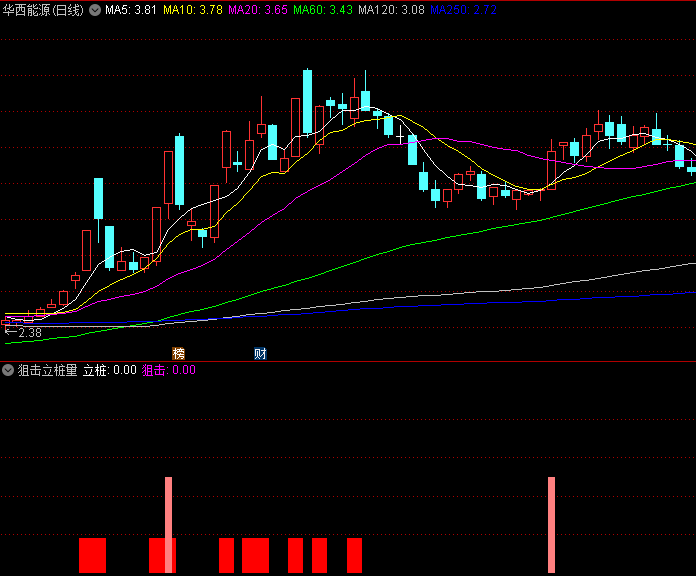This screenshot has width=696, height=576.
Task: Select the 华西能源(日线) chart title
Action: [43, 10]
